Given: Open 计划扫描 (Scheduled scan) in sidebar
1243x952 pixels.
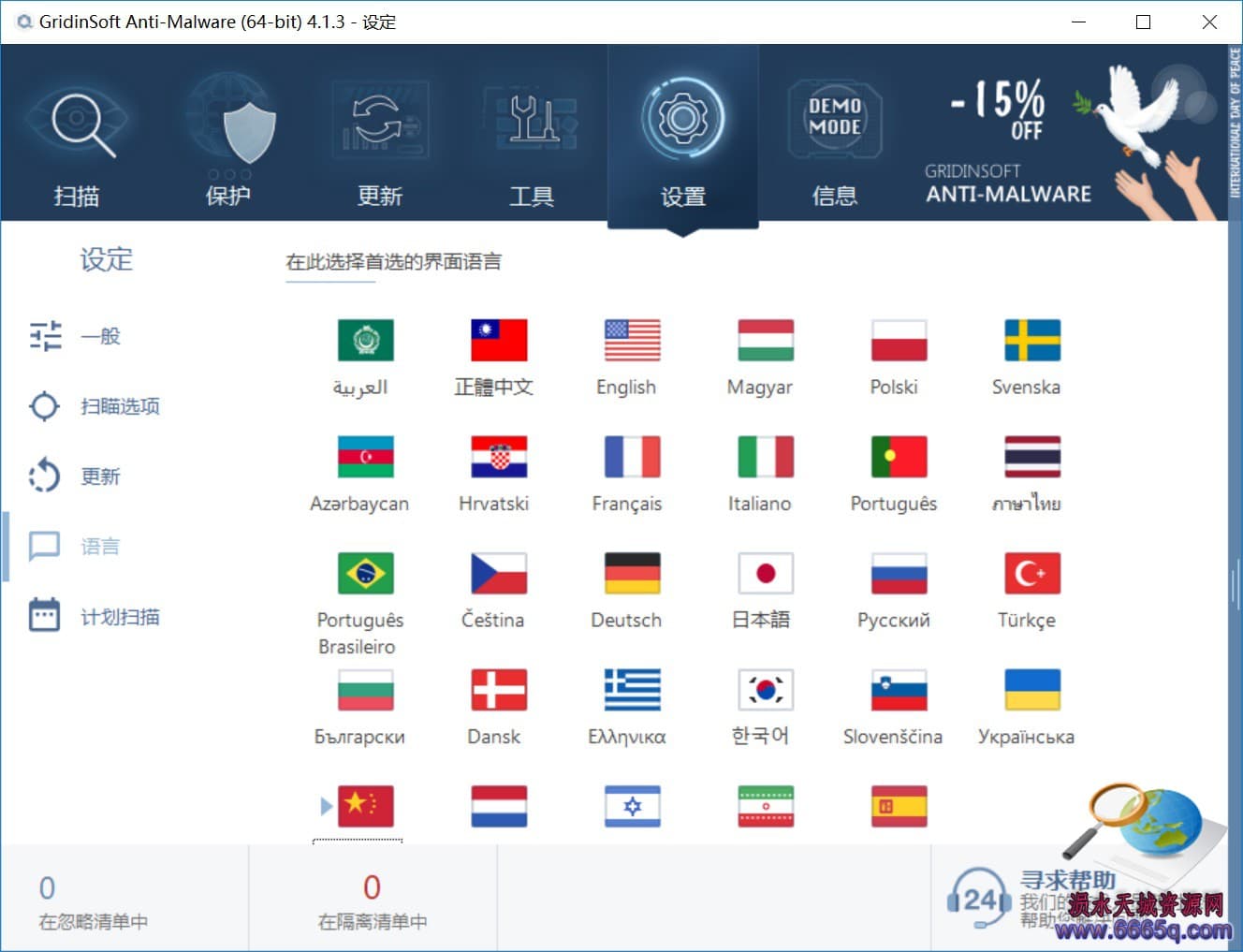Looking at the screenshot, I should point(94,616).
